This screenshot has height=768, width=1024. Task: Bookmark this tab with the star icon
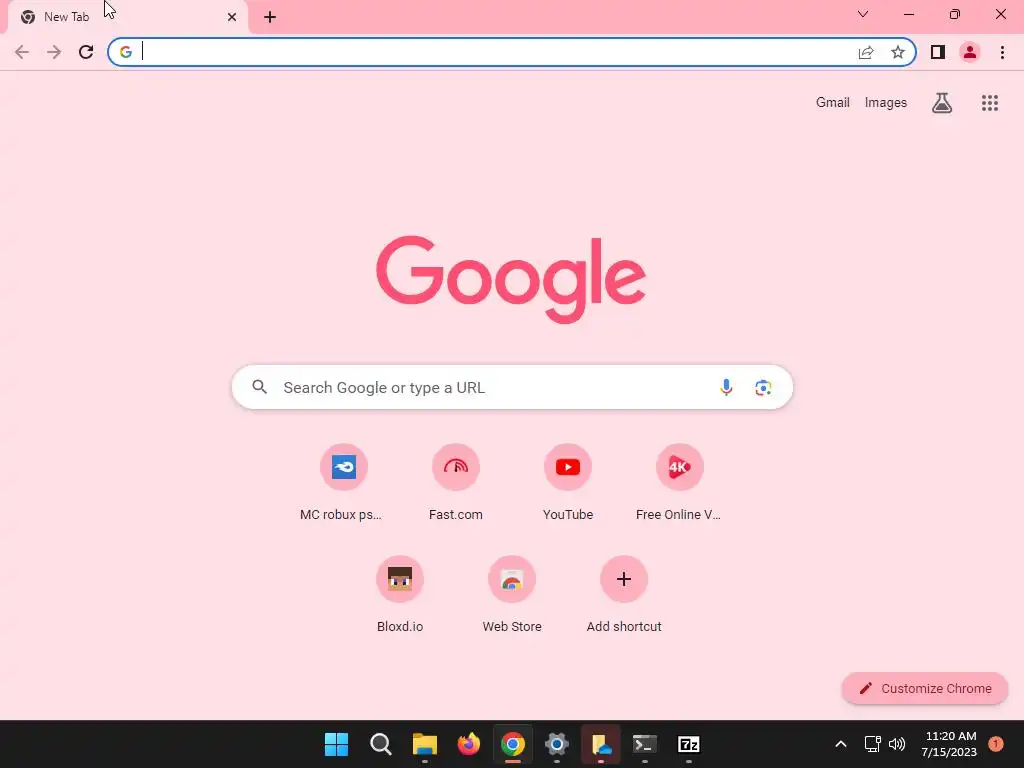click(x=898, y=52)
